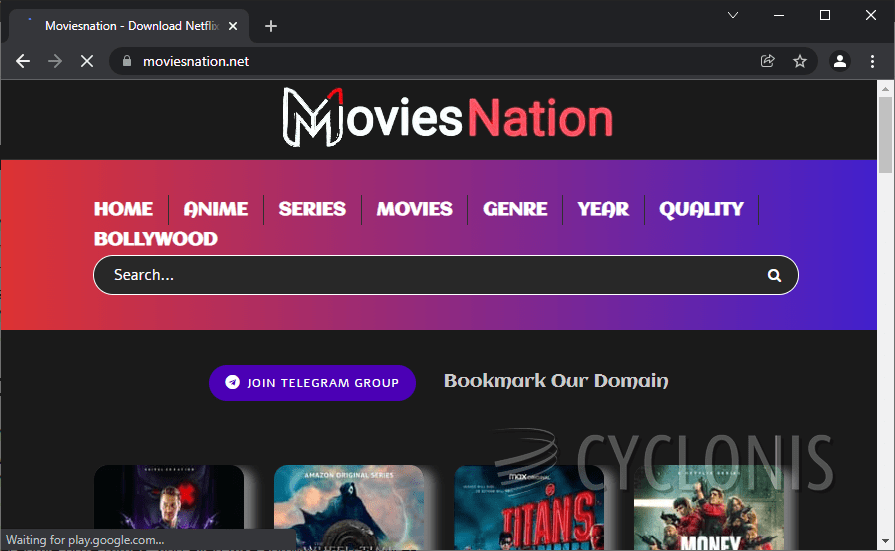Open the Titans poster thumbnail
Viewport: 895px width, 551px height.
(x=529, y=507)
